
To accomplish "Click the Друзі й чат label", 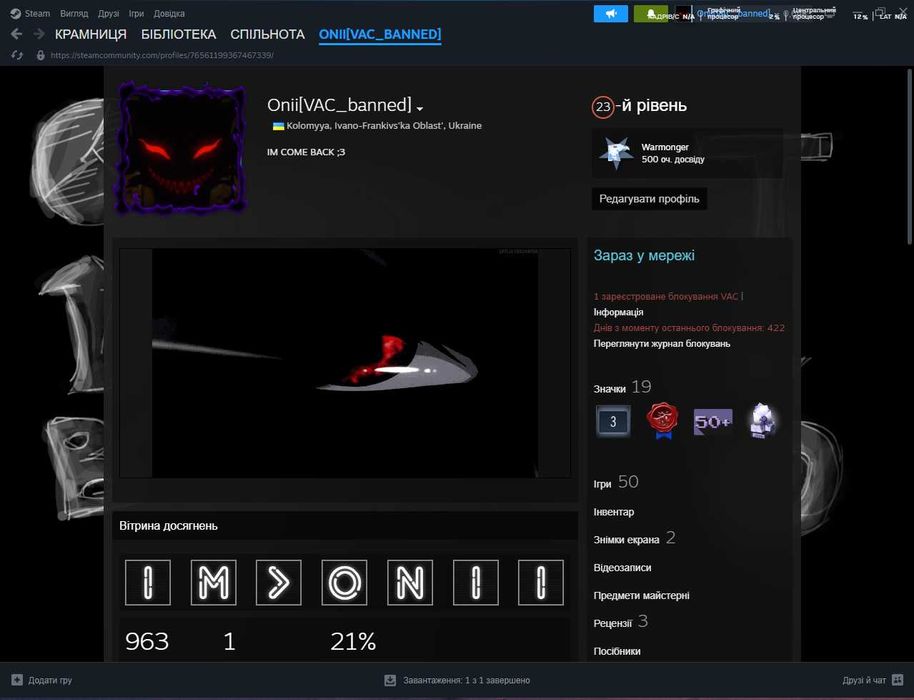I will pos(864,680).
